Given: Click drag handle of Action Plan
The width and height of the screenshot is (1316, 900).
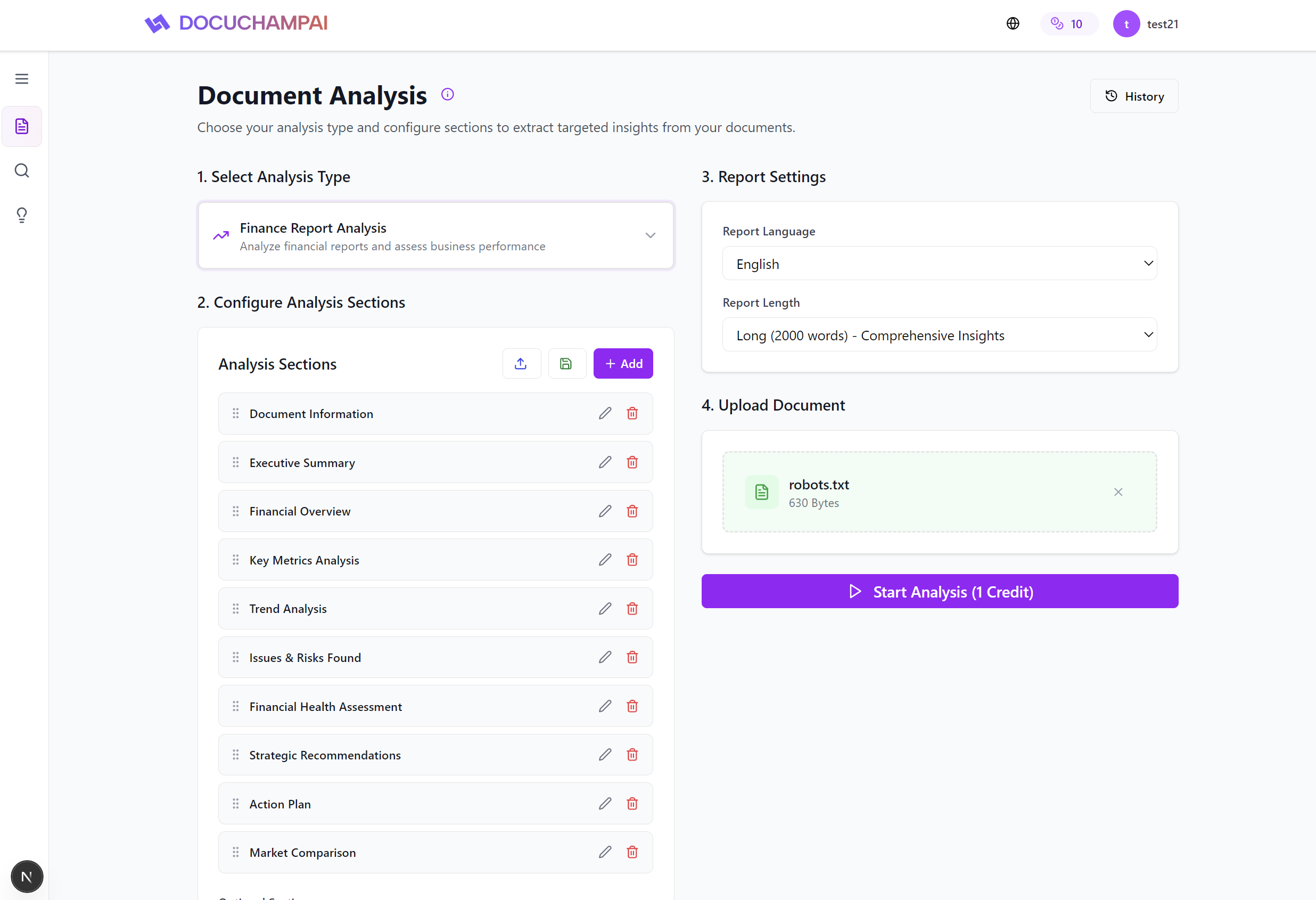Looking at the screenshot, I should pyautogui.click(x=235, y=803).
